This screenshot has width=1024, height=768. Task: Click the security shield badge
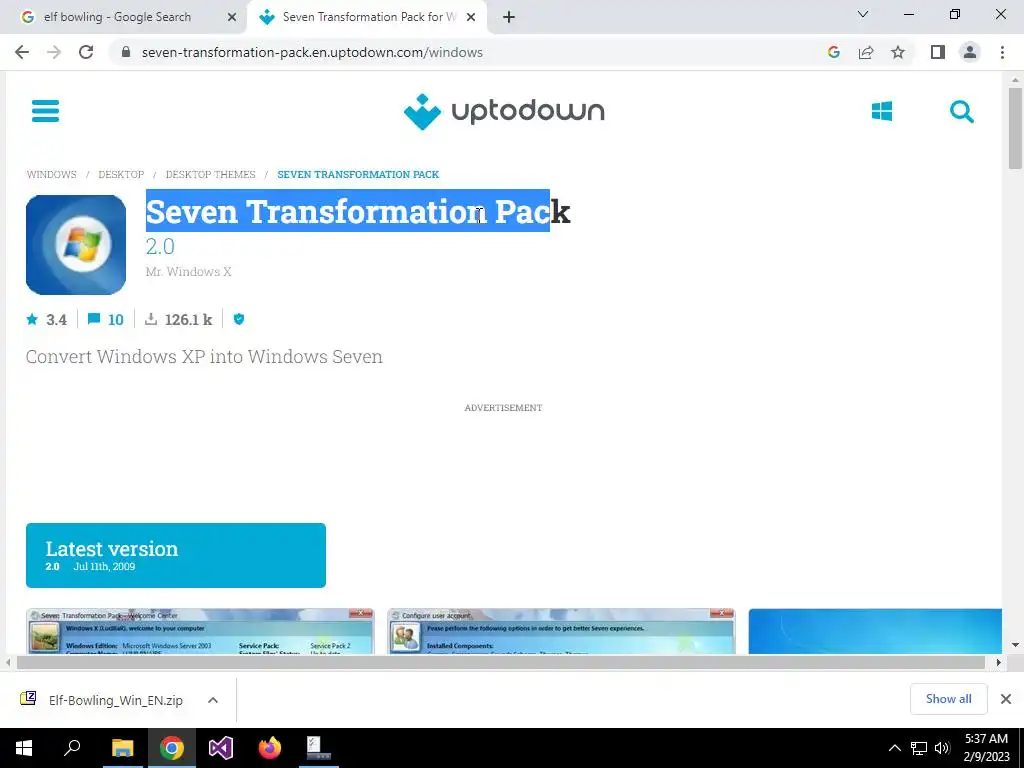coord(239,319)
